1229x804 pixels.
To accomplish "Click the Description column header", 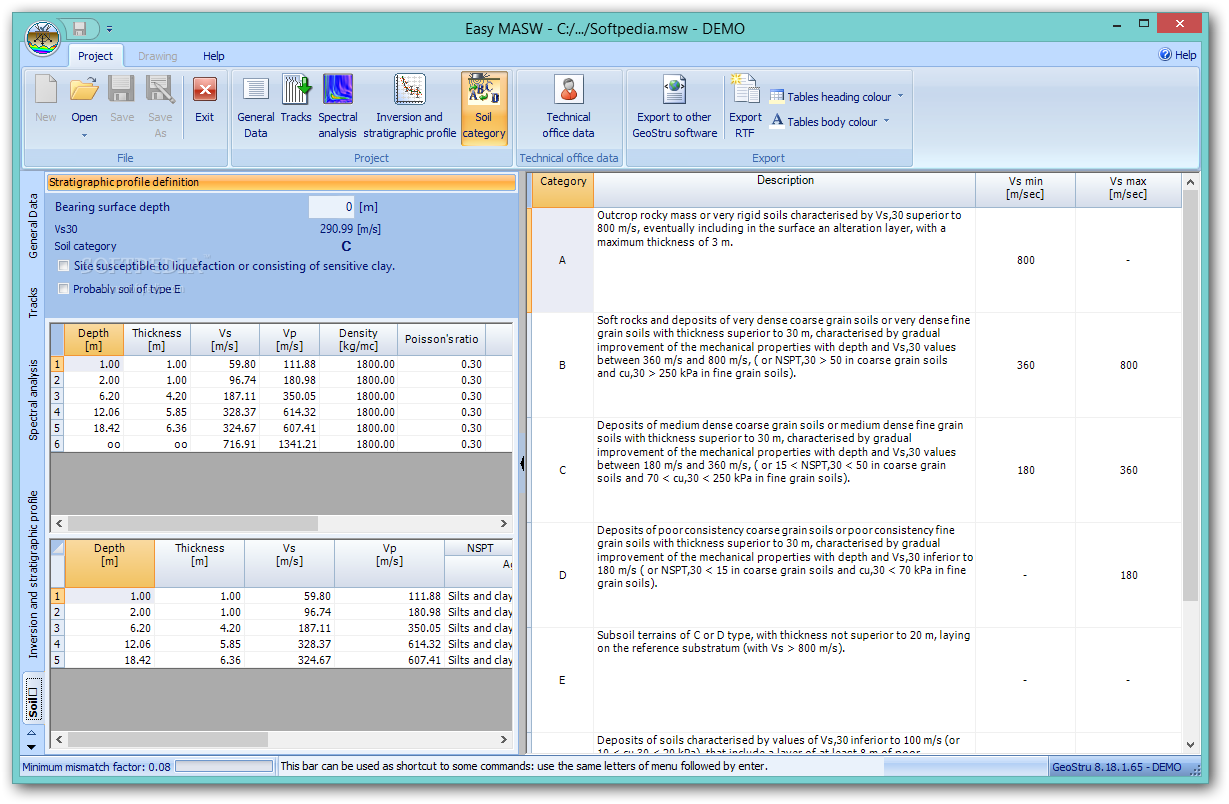I will (785, 190).
